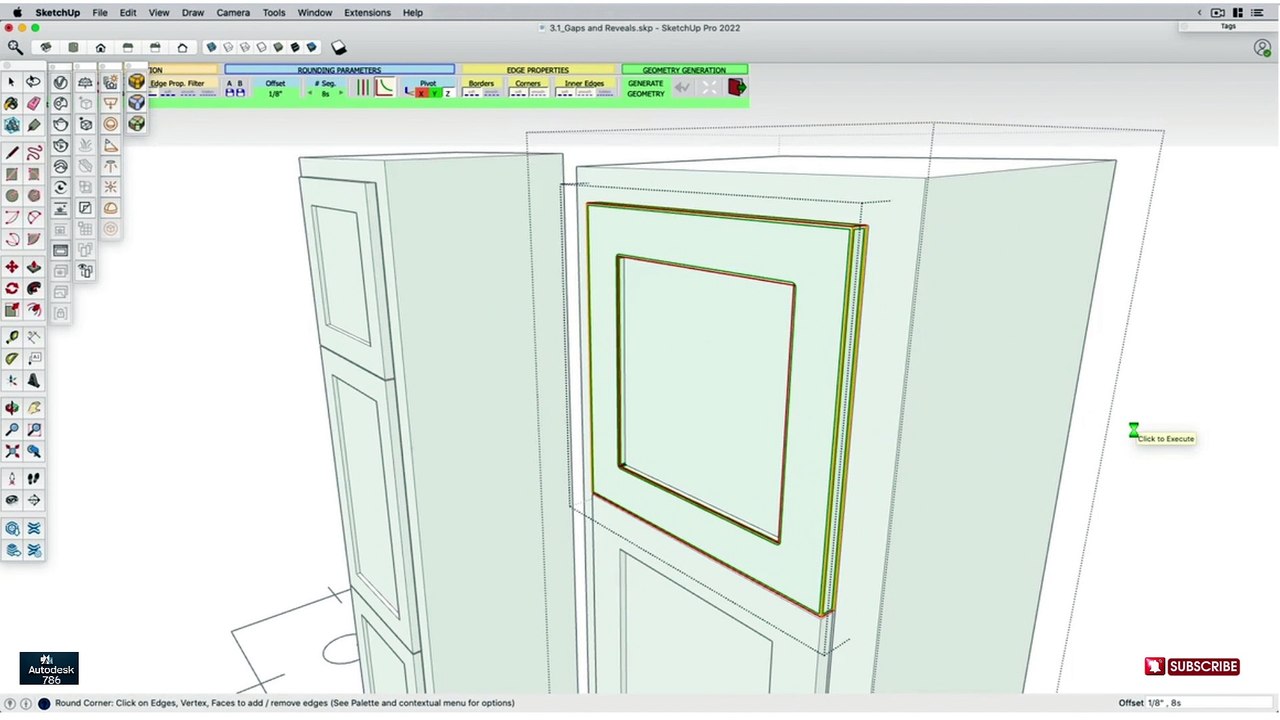This screenshot has height=720, width=1280.
Task: Choose the Text label tool
Action: [x=34, y=358]
